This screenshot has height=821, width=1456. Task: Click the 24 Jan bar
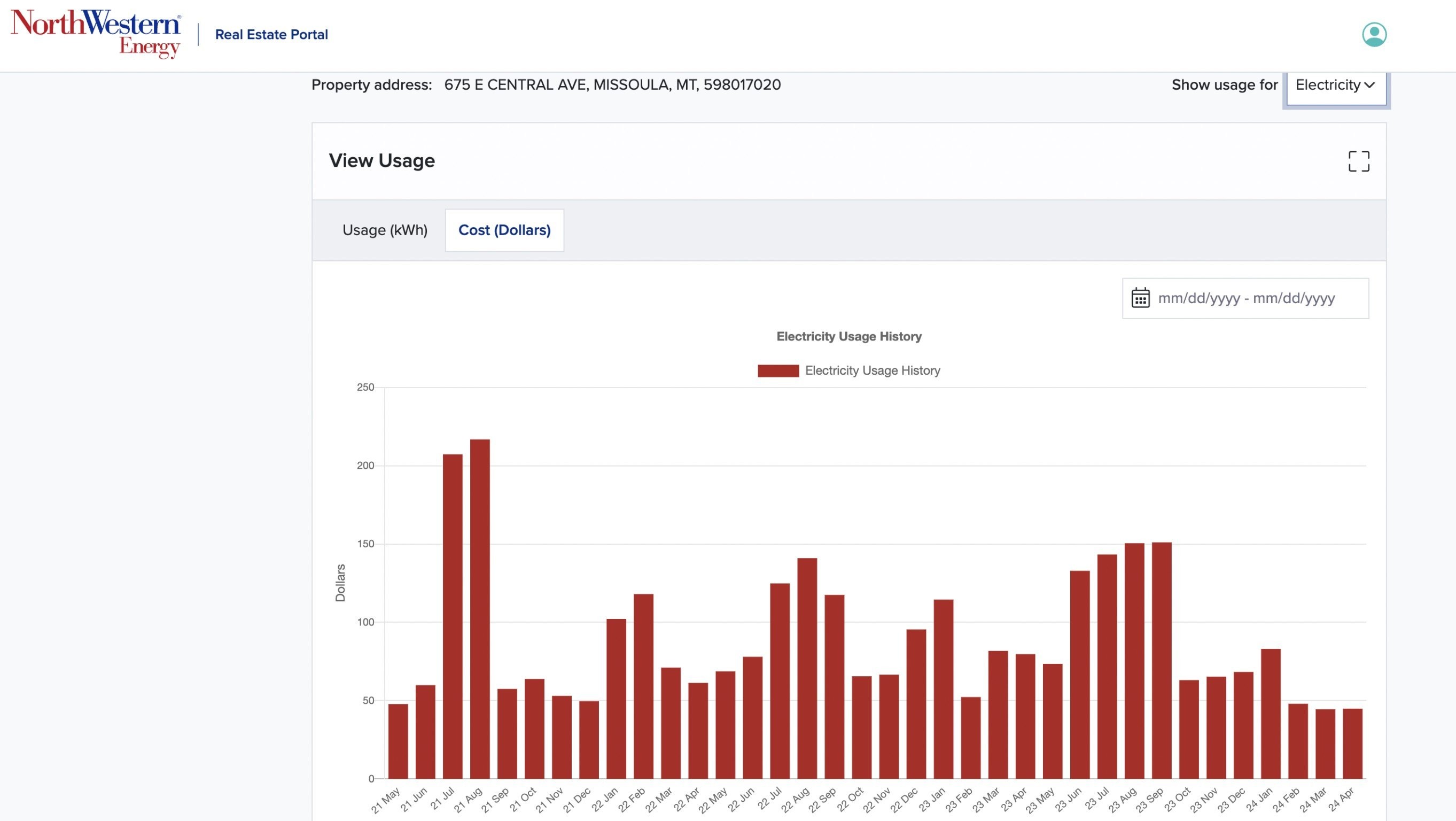(x=1271, y=714)
